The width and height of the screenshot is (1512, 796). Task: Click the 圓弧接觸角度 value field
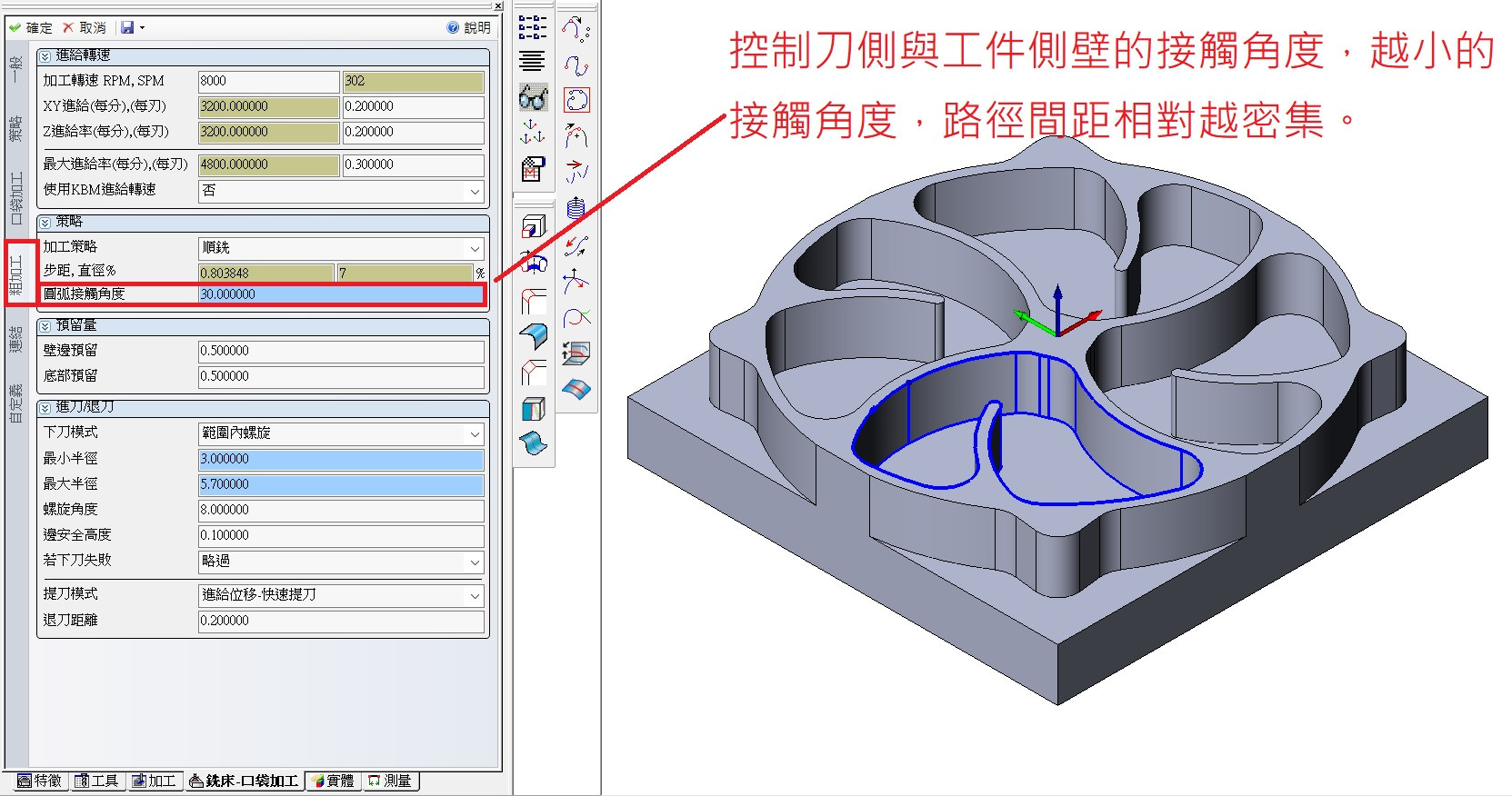point(340,294)
